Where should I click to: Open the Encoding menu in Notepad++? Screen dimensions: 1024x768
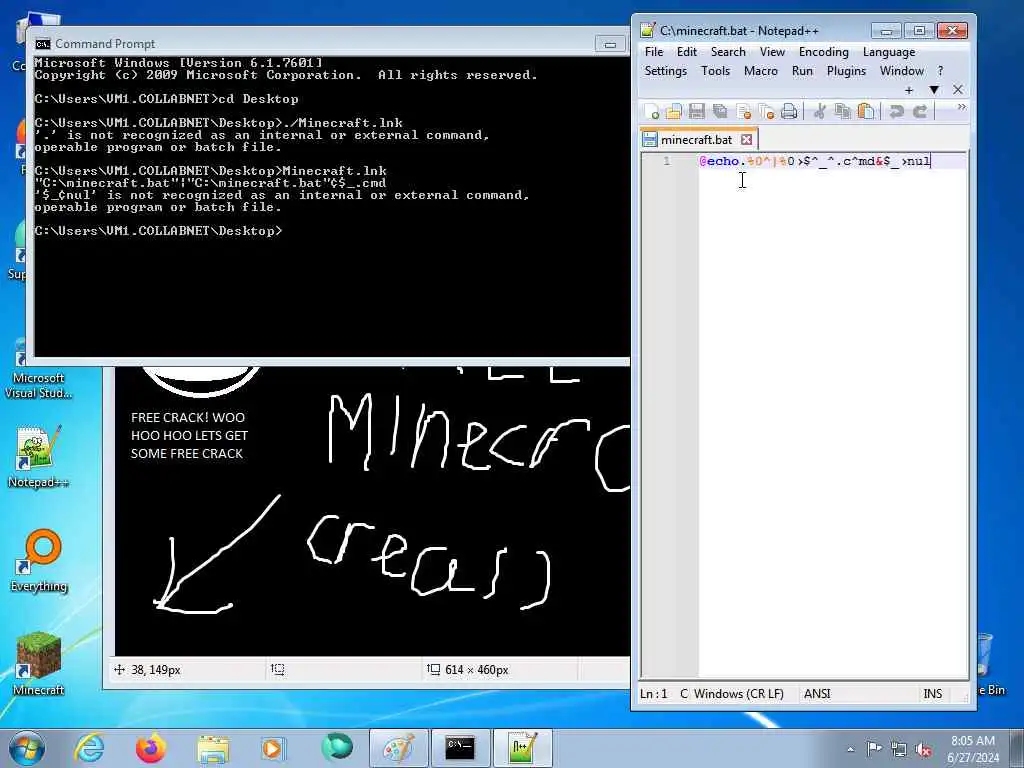[824, 52]
